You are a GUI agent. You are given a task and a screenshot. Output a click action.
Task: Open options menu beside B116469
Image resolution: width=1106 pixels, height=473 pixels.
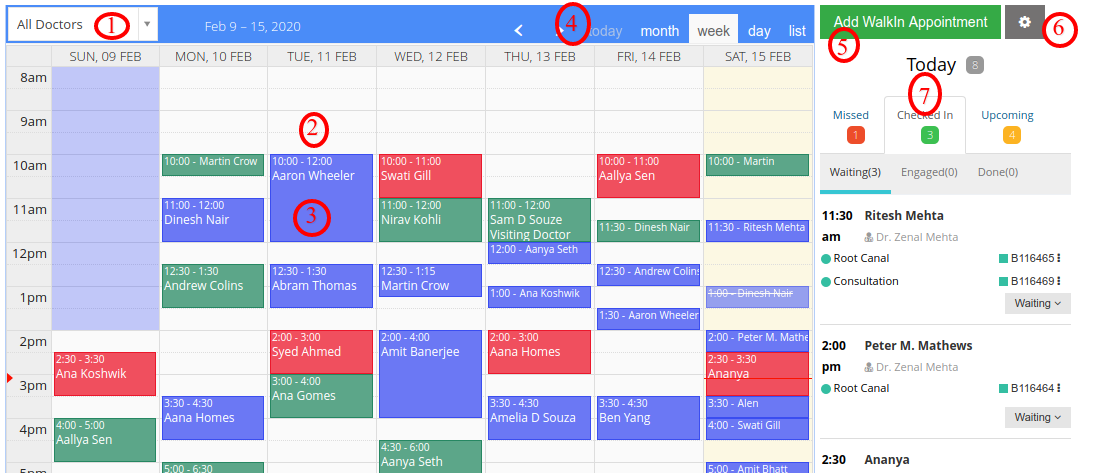1059,281
